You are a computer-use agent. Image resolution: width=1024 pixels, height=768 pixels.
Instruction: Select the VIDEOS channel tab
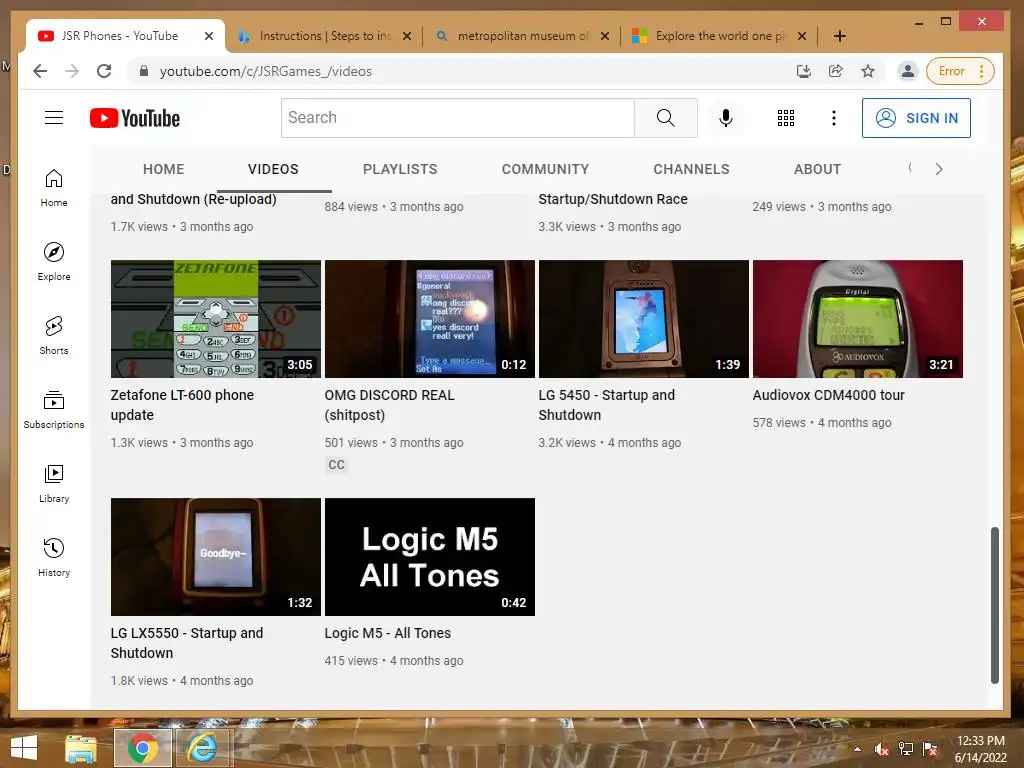point(273,169)
